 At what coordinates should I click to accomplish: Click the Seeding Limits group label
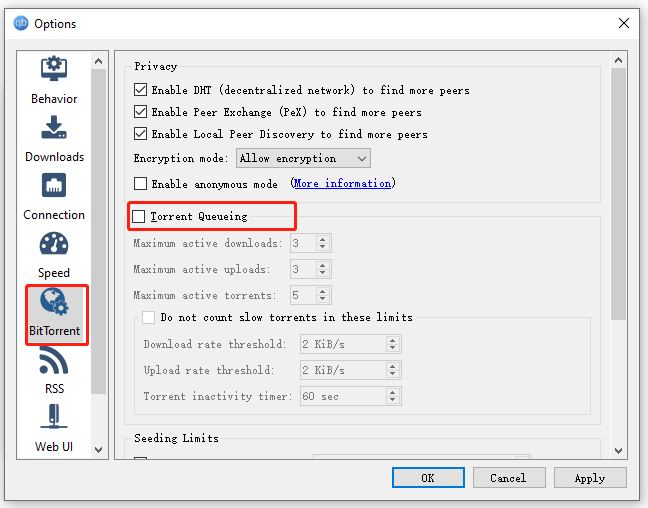click(x=176, y=438)
